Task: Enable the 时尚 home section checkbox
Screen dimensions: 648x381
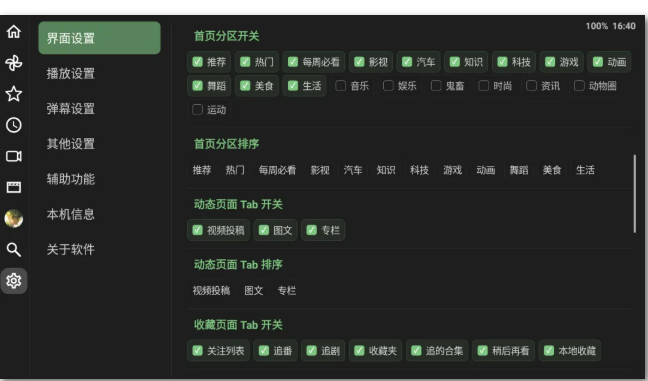Action: (x=484, y=86)
